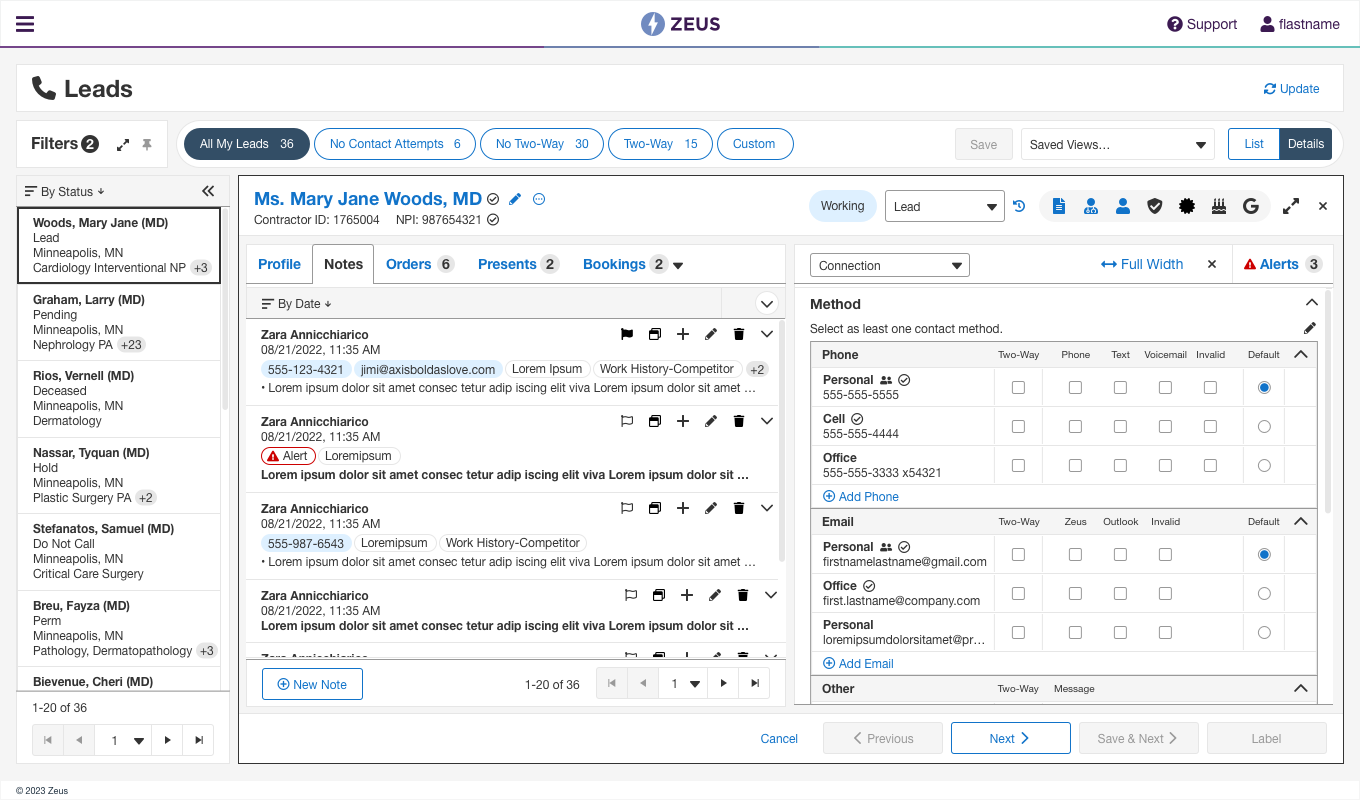Switch to the Orders tab
This screenshot has height=800, width=1360.
(420, 264)
